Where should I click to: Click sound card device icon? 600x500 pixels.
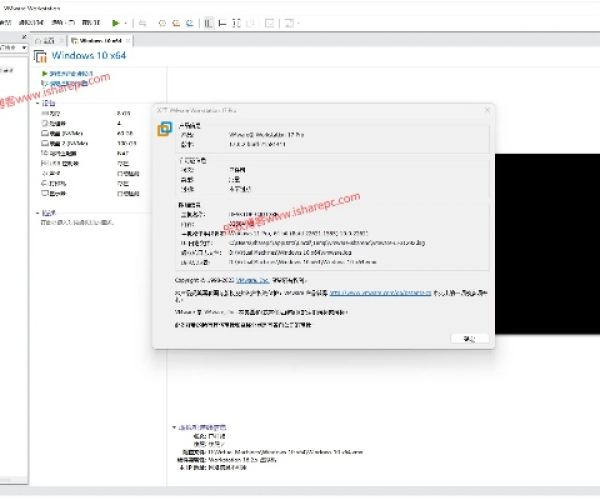point(45,173)
